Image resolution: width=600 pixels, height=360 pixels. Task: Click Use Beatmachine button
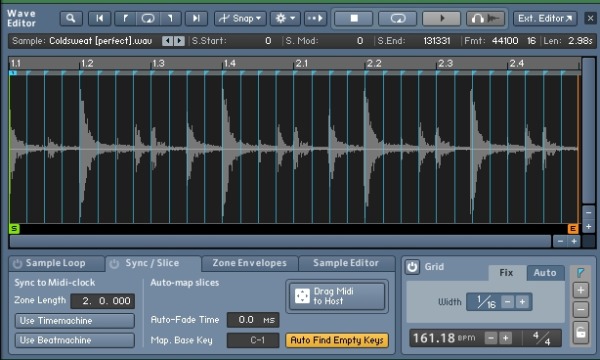tap(75, 340)
